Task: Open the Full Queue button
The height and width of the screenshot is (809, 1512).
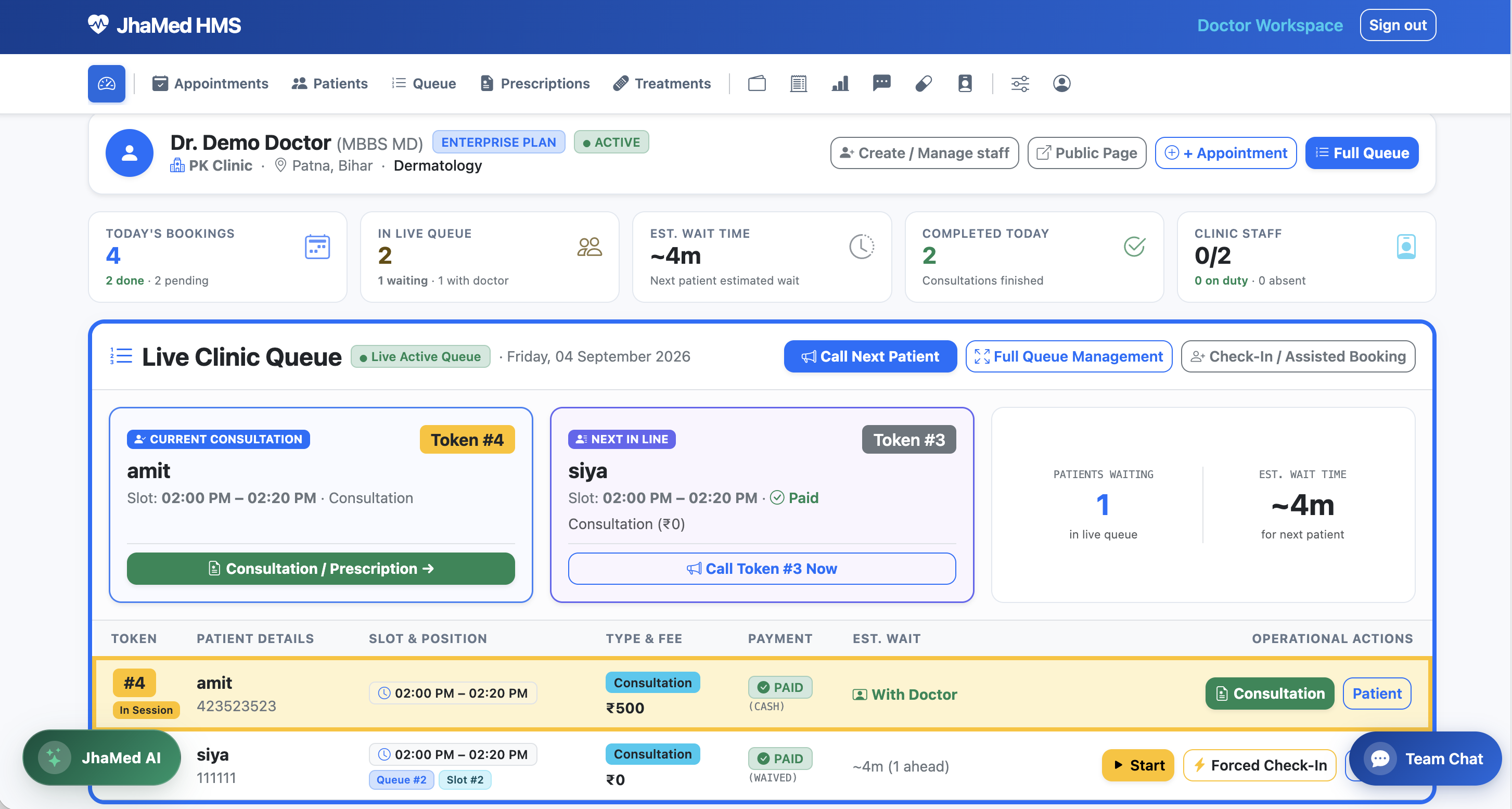Action: click(x=1362, y=153)
